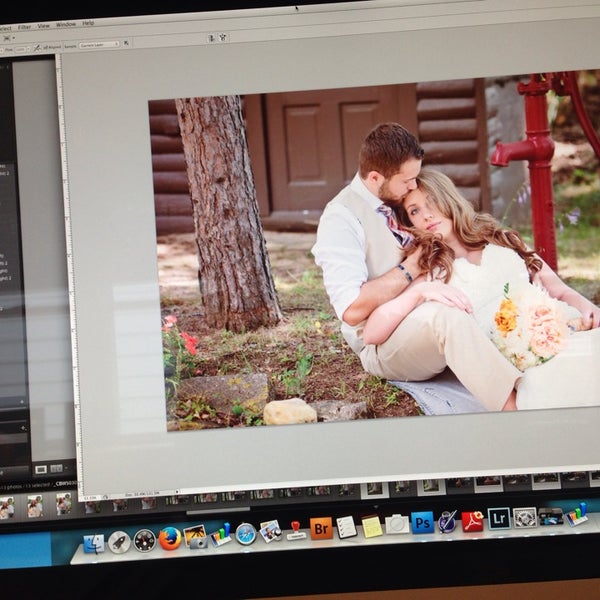The image size is (600, 600).
Task: Open the tool preset picker dropdown
Action: 9,38
